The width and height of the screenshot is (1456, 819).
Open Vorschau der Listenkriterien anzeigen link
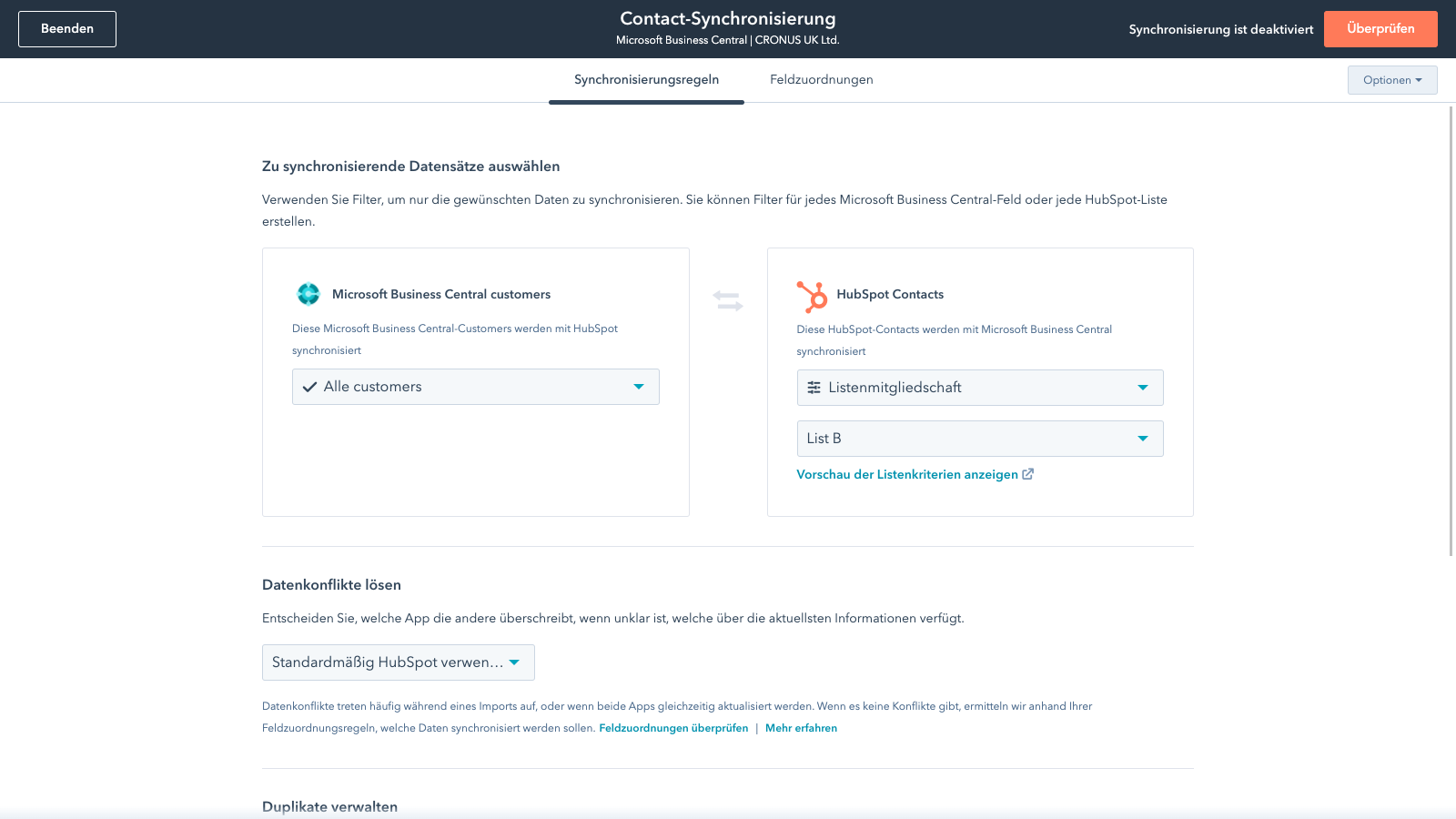906,474
